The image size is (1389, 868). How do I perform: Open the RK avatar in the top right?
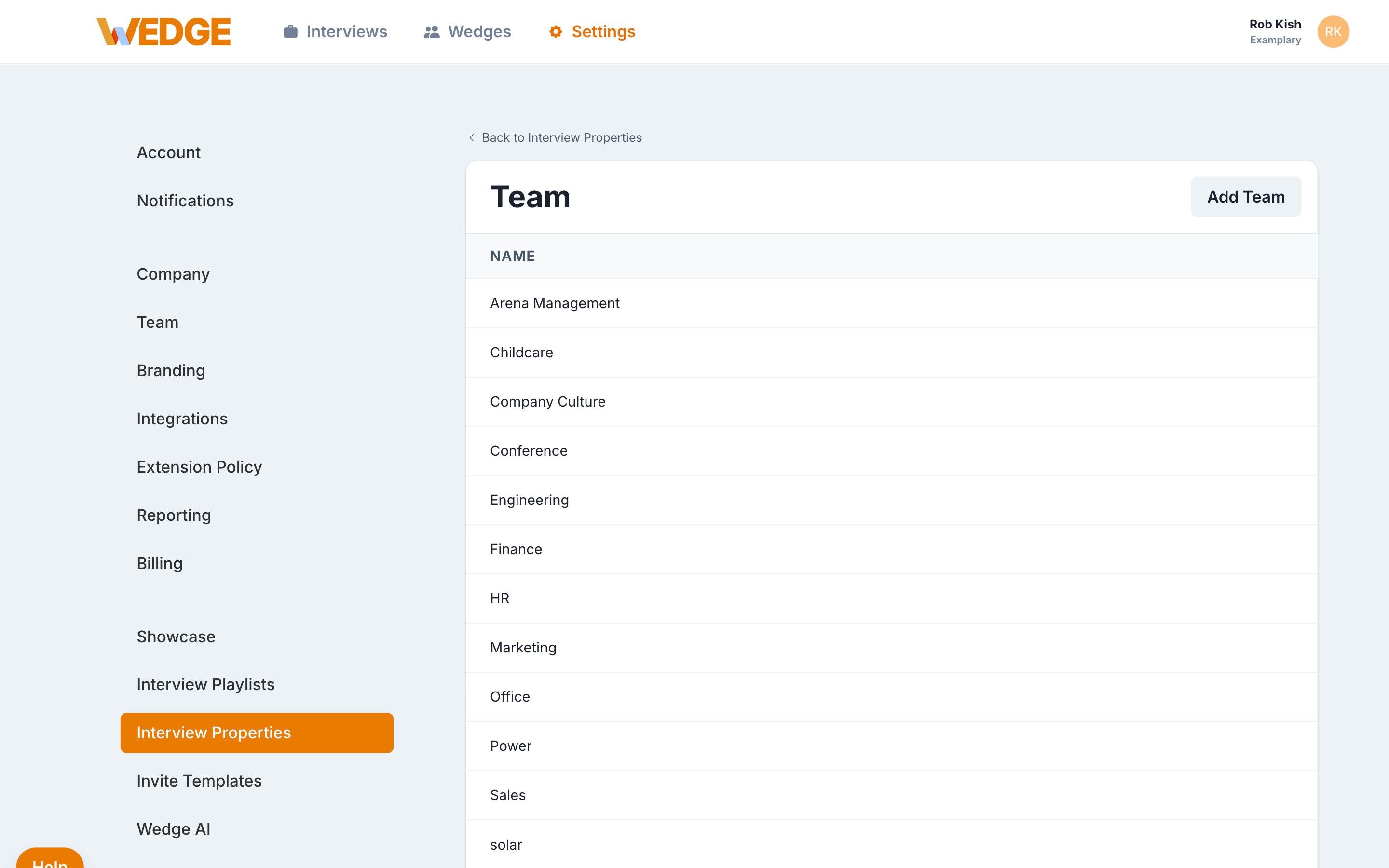tap(1333, 31)
